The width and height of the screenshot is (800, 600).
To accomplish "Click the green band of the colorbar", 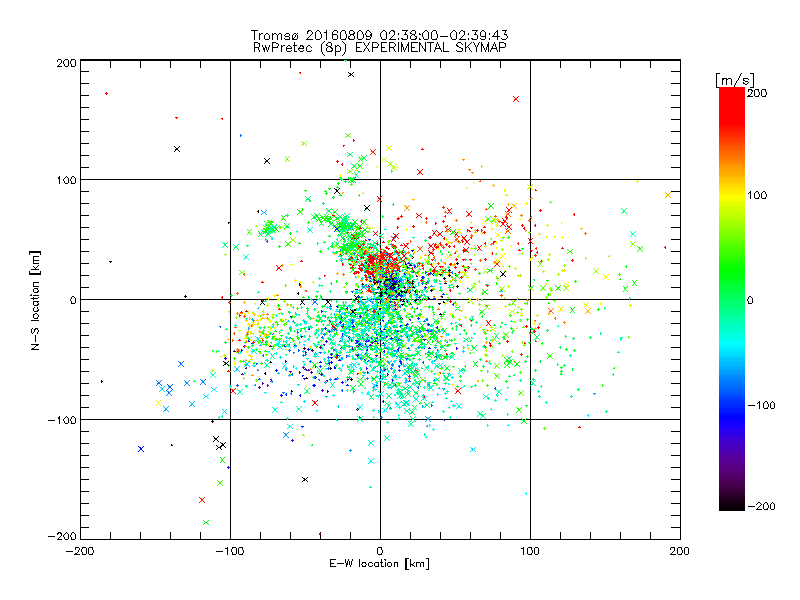I will (732, 270).
